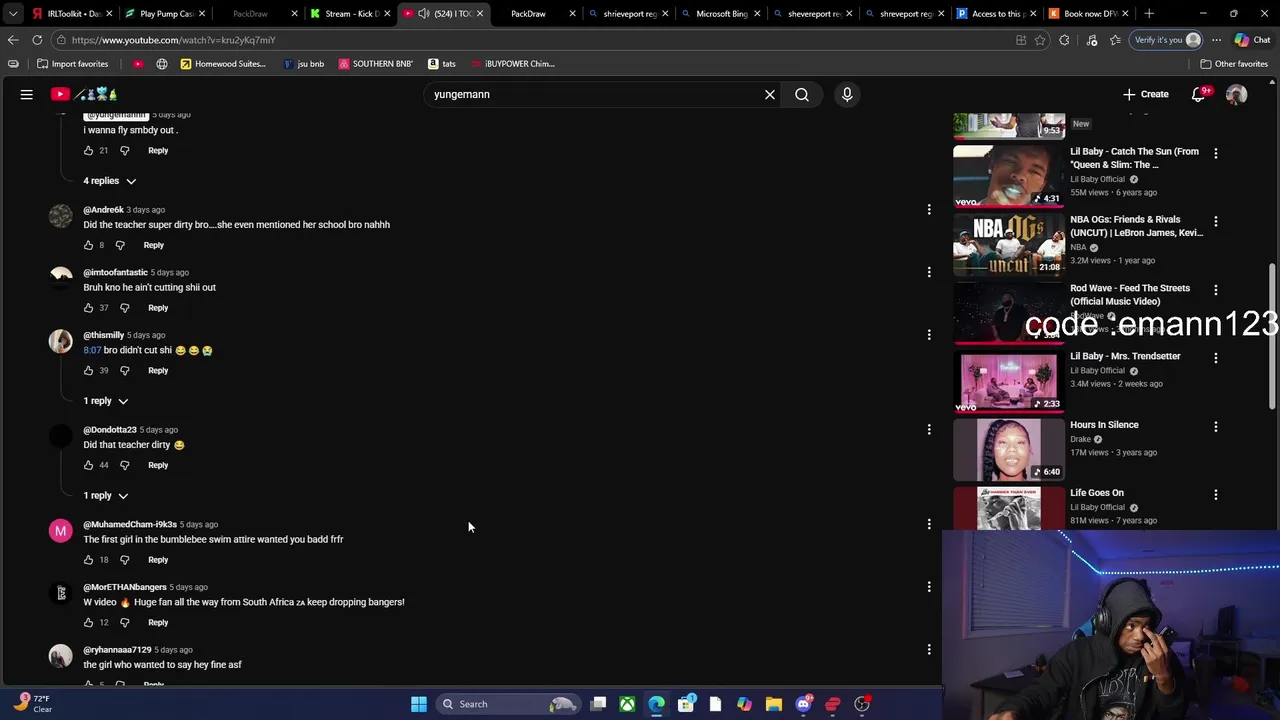Expand 1 reply under @thismilly comment
Image resolution: width=1280 pixels, height=720 pixels.
(106, 401)
